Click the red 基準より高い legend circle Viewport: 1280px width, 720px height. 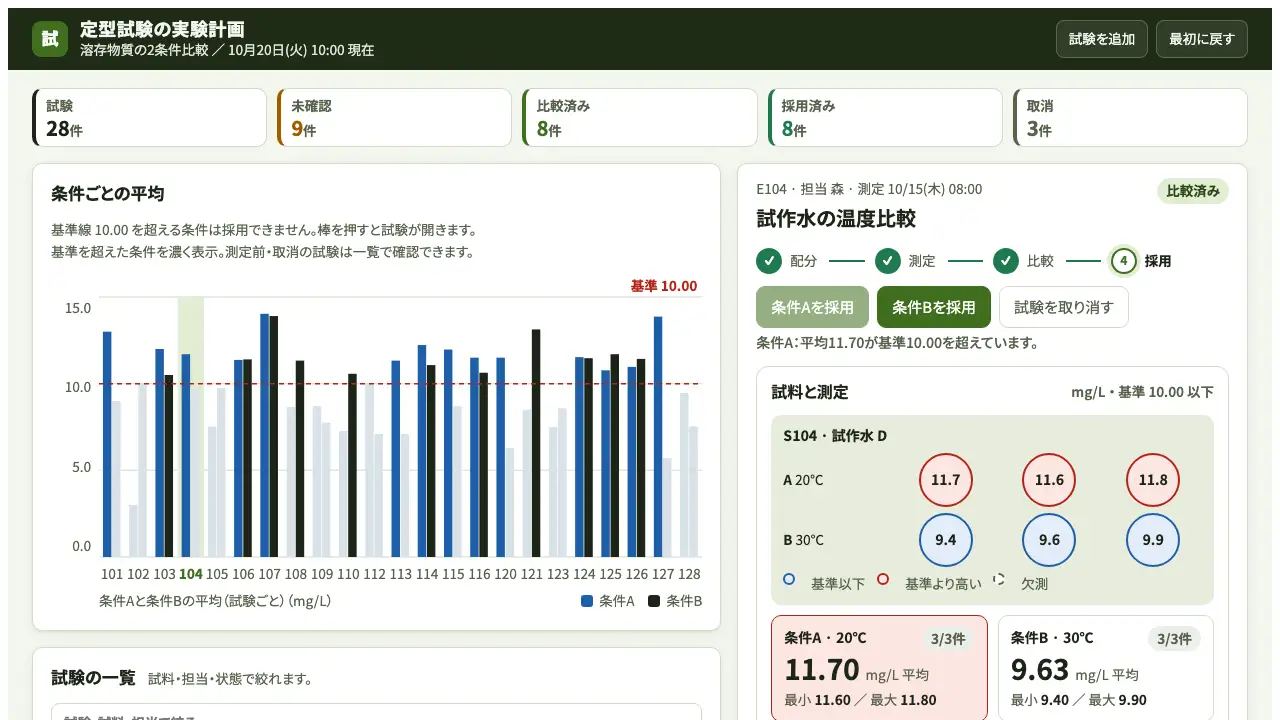point(883,579)
